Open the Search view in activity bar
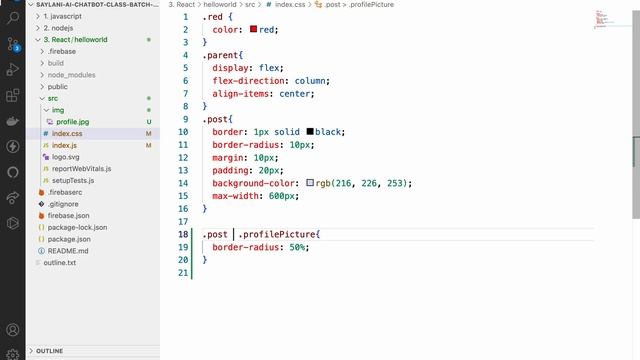This screenshot has height=360, width=640. click(13, 18)
